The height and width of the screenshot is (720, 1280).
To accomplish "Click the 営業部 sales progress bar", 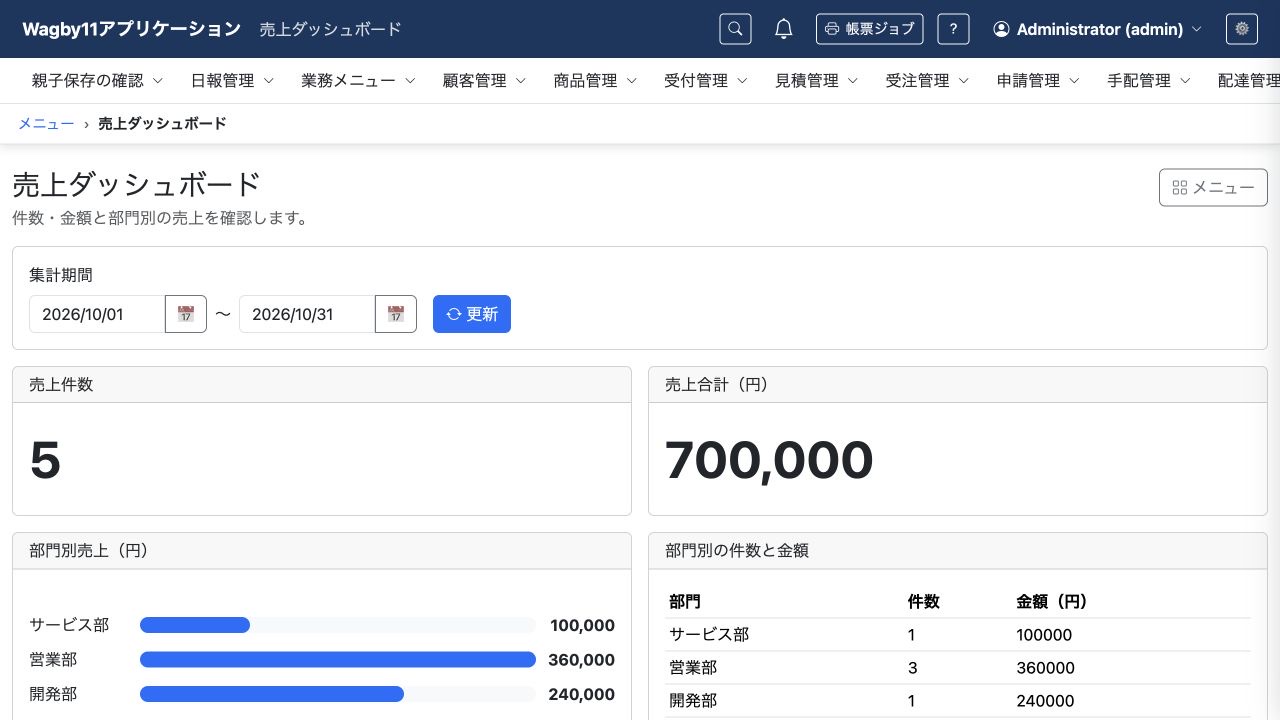I will click(x=338, y=660).
